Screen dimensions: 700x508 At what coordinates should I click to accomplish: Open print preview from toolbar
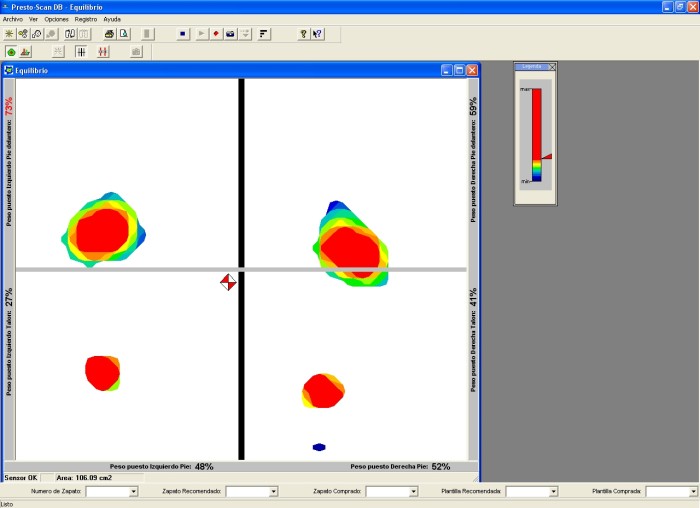tap(123, 33)
